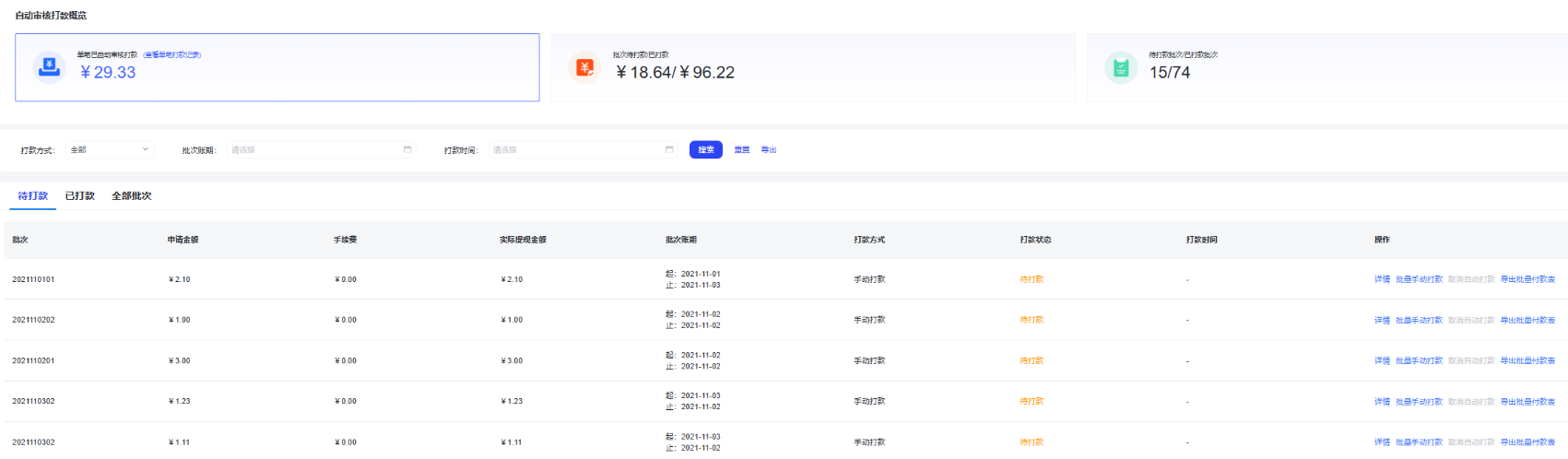The height and width of the screenshot is (459, 1568).
Task: Switch to the 全部批次 tab
Action: pyautogui.click(x=132, y=196)
